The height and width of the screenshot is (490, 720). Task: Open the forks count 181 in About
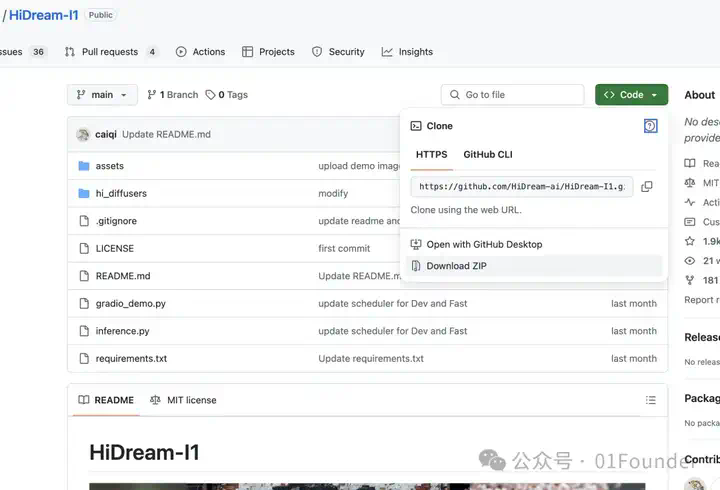click(710, 280)
